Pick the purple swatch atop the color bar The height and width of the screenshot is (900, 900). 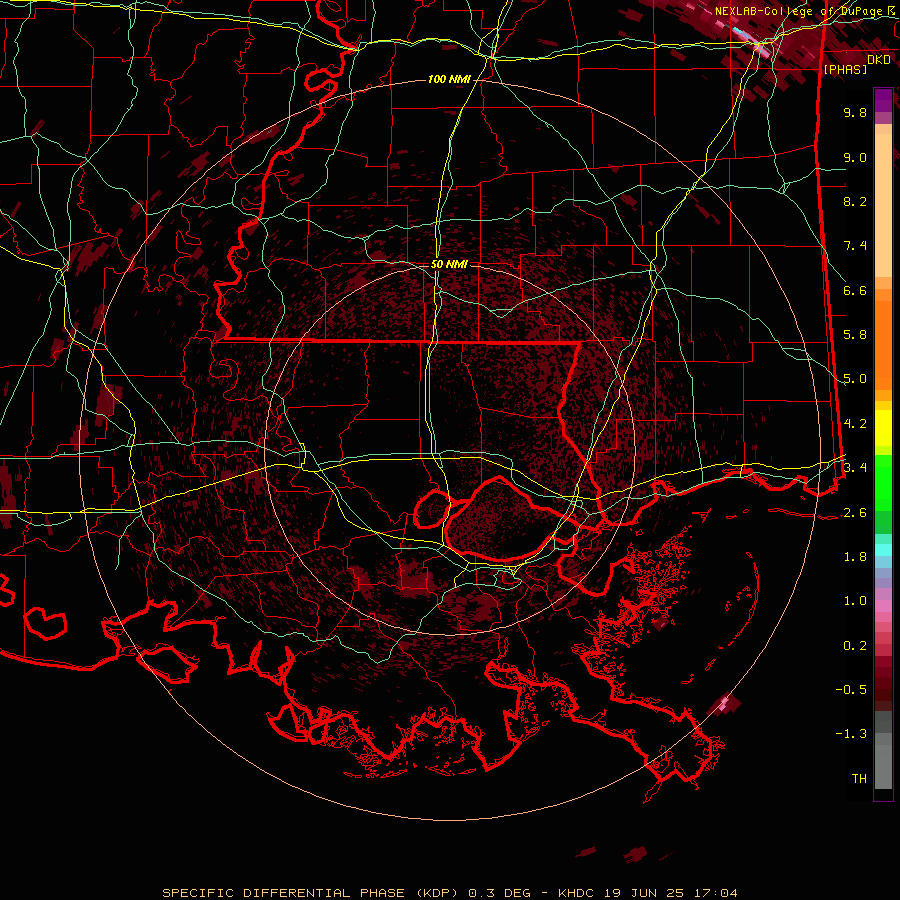(883, 100)
